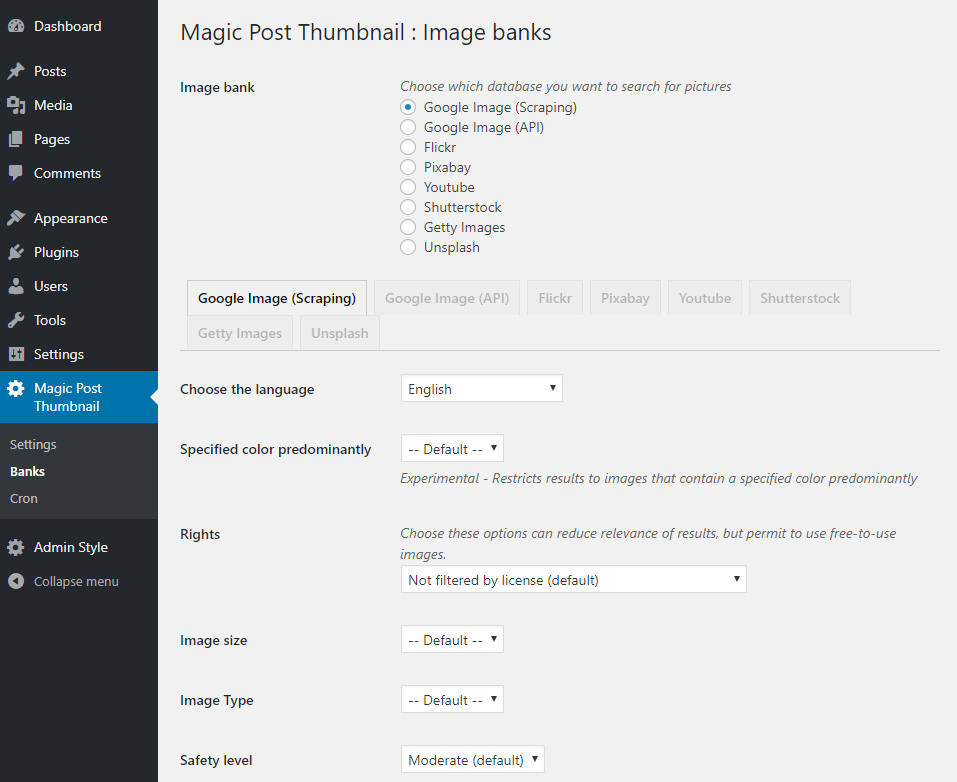Click the Plugins plug icon
The image size is (957, 782).
[16, 252]
